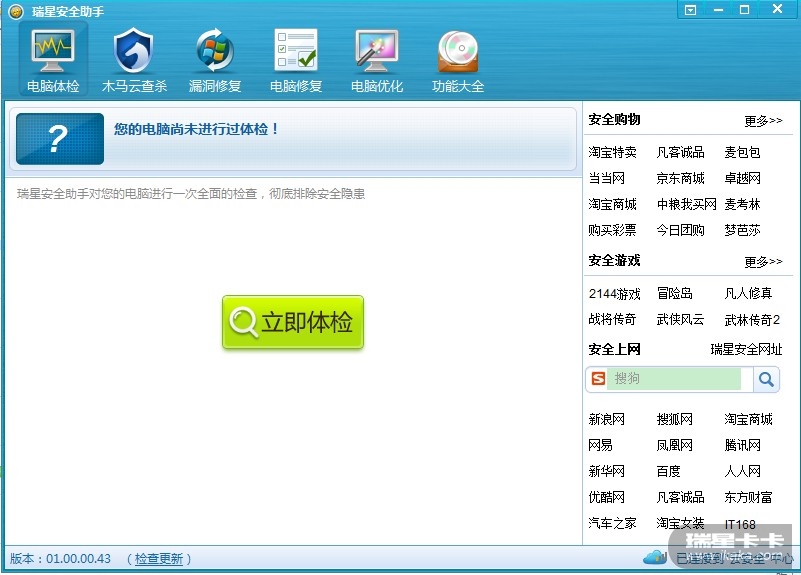The image size is (801, 575).
Task: Open 当当网 link
Action: click(x=606, y=178)
